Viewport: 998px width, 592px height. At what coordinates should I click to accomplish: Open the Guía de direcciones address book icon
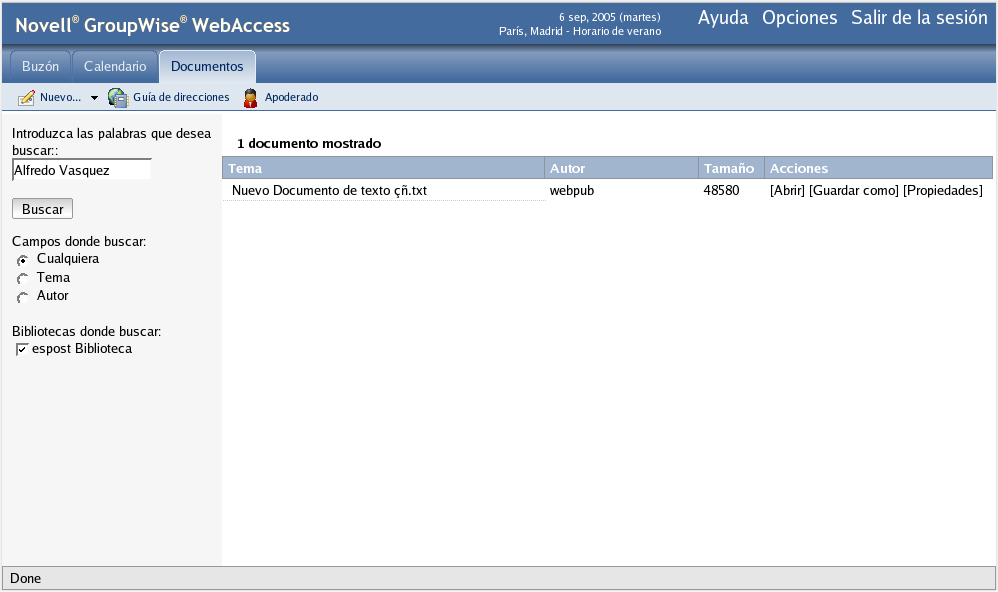(x=117, y=97)
